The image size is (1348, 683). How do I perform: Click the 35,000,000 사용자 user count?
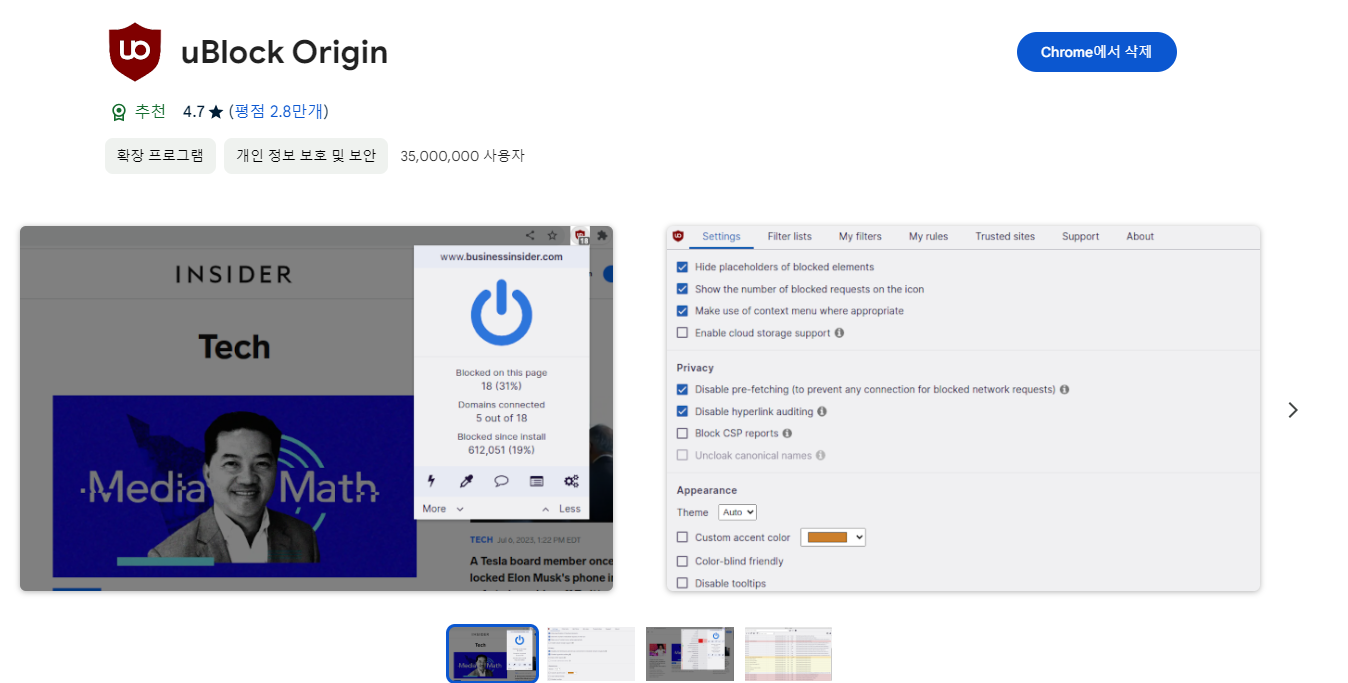click(x=462, y=156)
